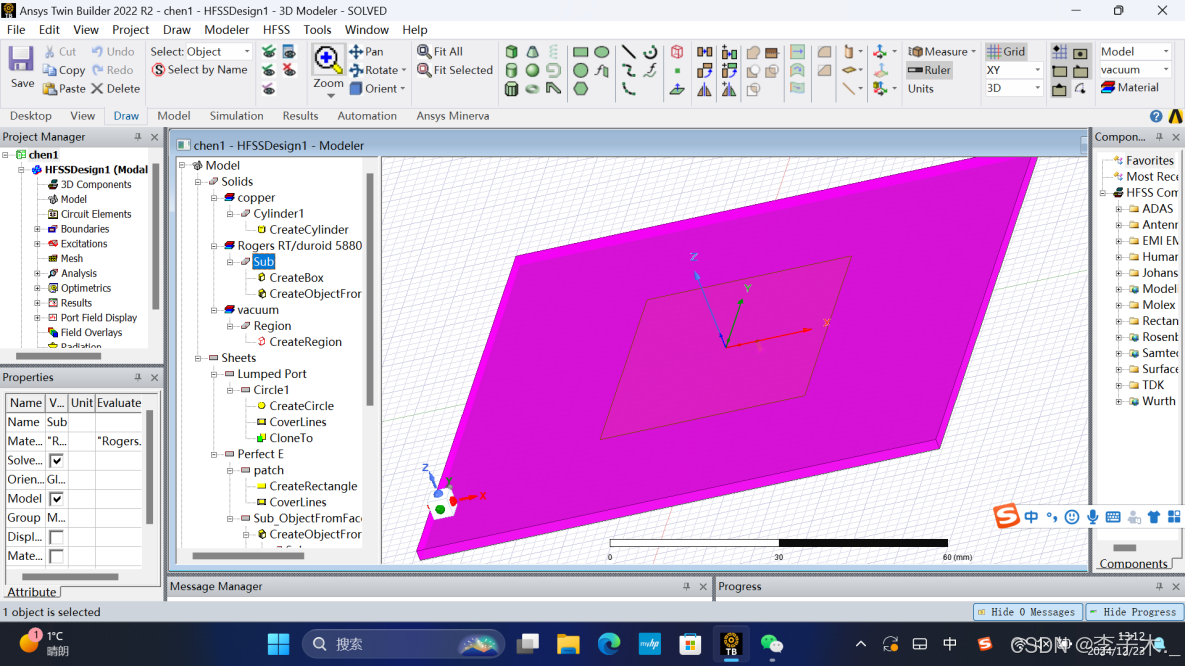Open Microsoft Edge from the taskbar
Image resolution: width=1185 pixels, height=666 pixels.
(609, 644)
